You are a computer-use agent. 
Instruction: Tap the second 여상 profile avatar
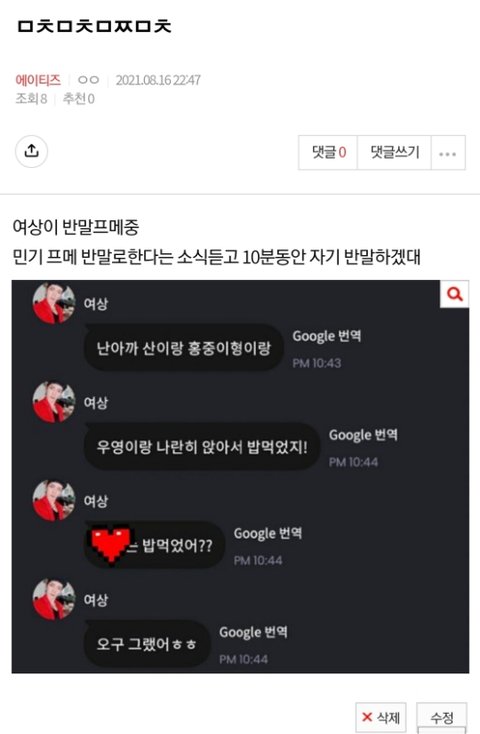click(x=54, y=402)
